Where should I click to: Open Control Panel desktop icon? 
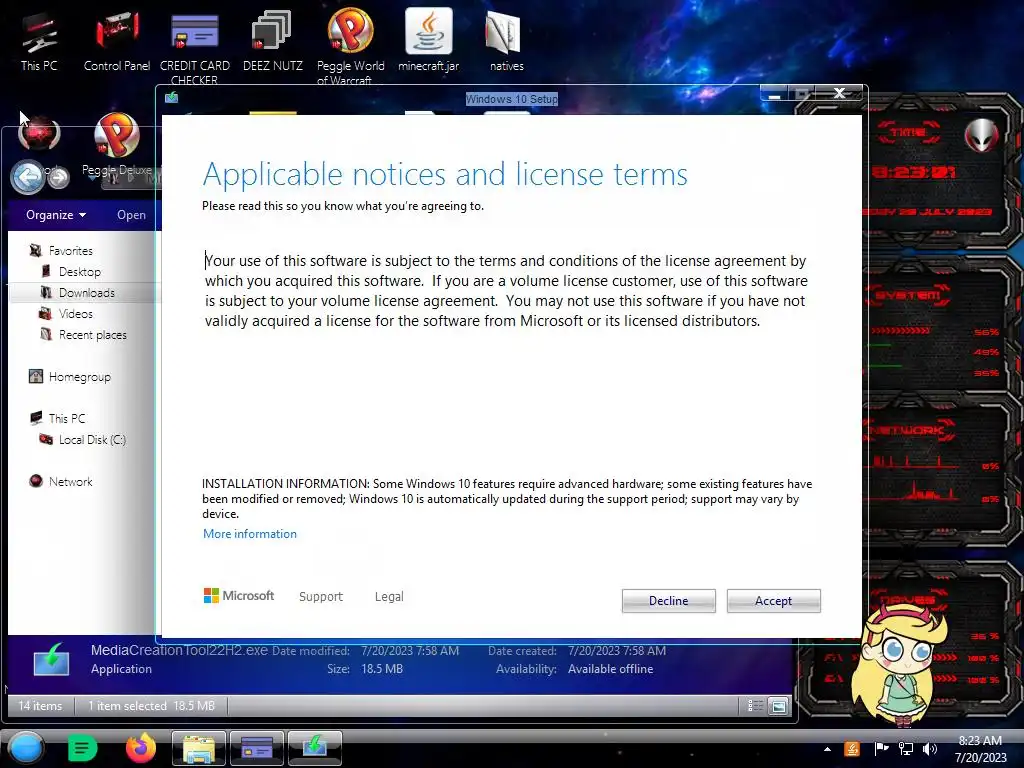tap(117, 40)
